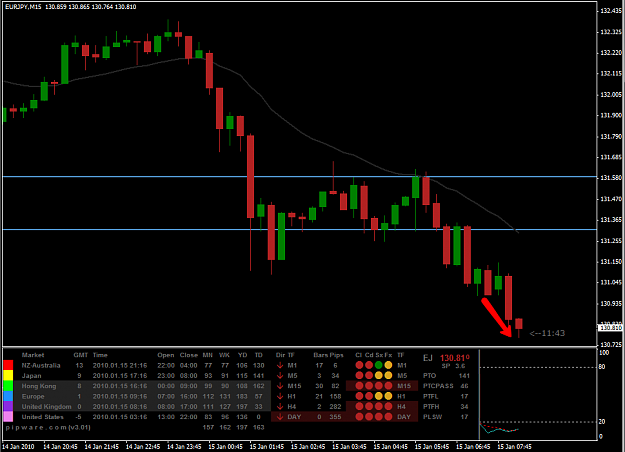Click the M1 down direction arrow
Image resolution: width=625 pixels, height=452 pixels.
pos(280,365)
